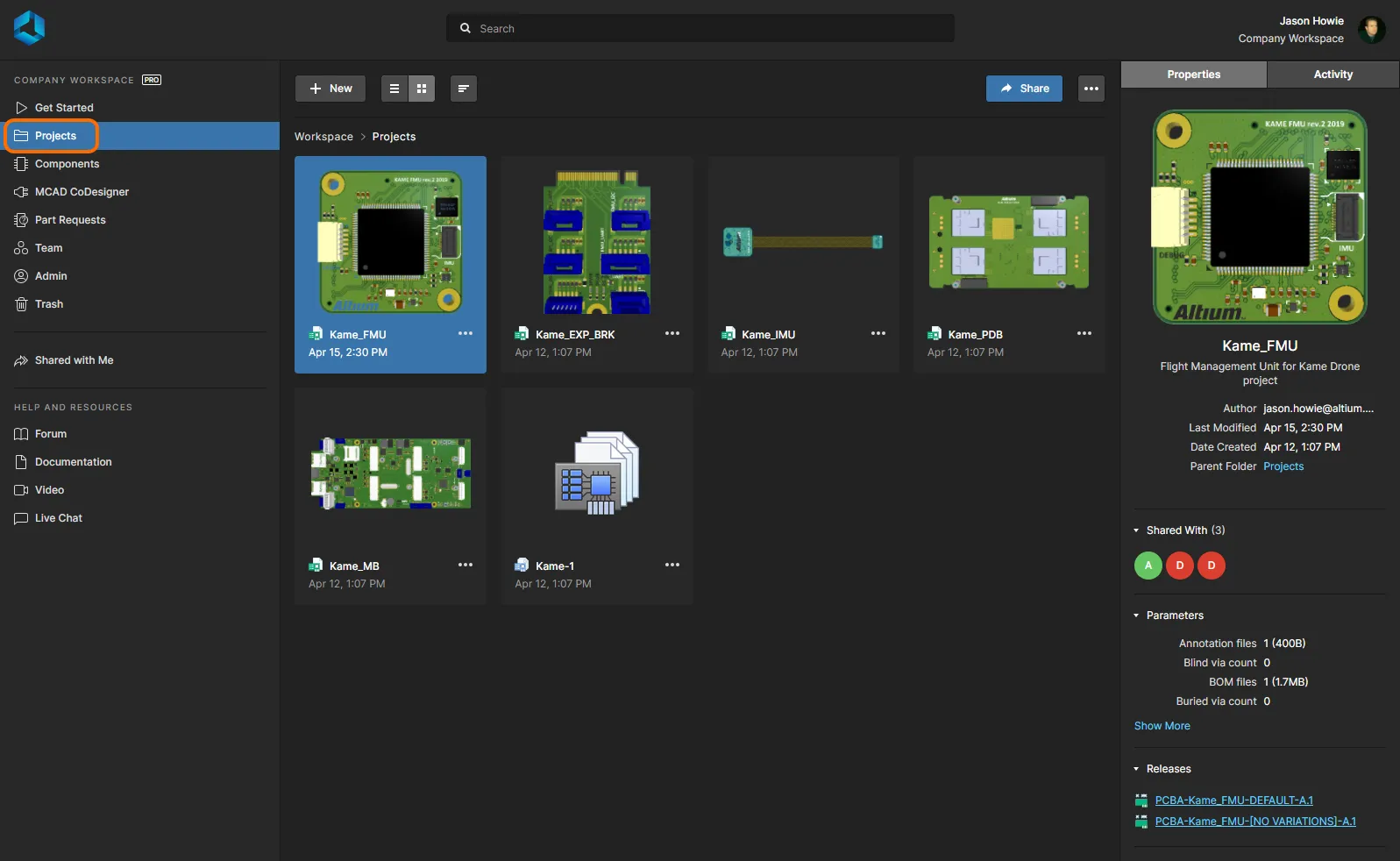Click the Altium 365 logo icon
Viewport: 1400px width, 861px height.
click(29, 28)
